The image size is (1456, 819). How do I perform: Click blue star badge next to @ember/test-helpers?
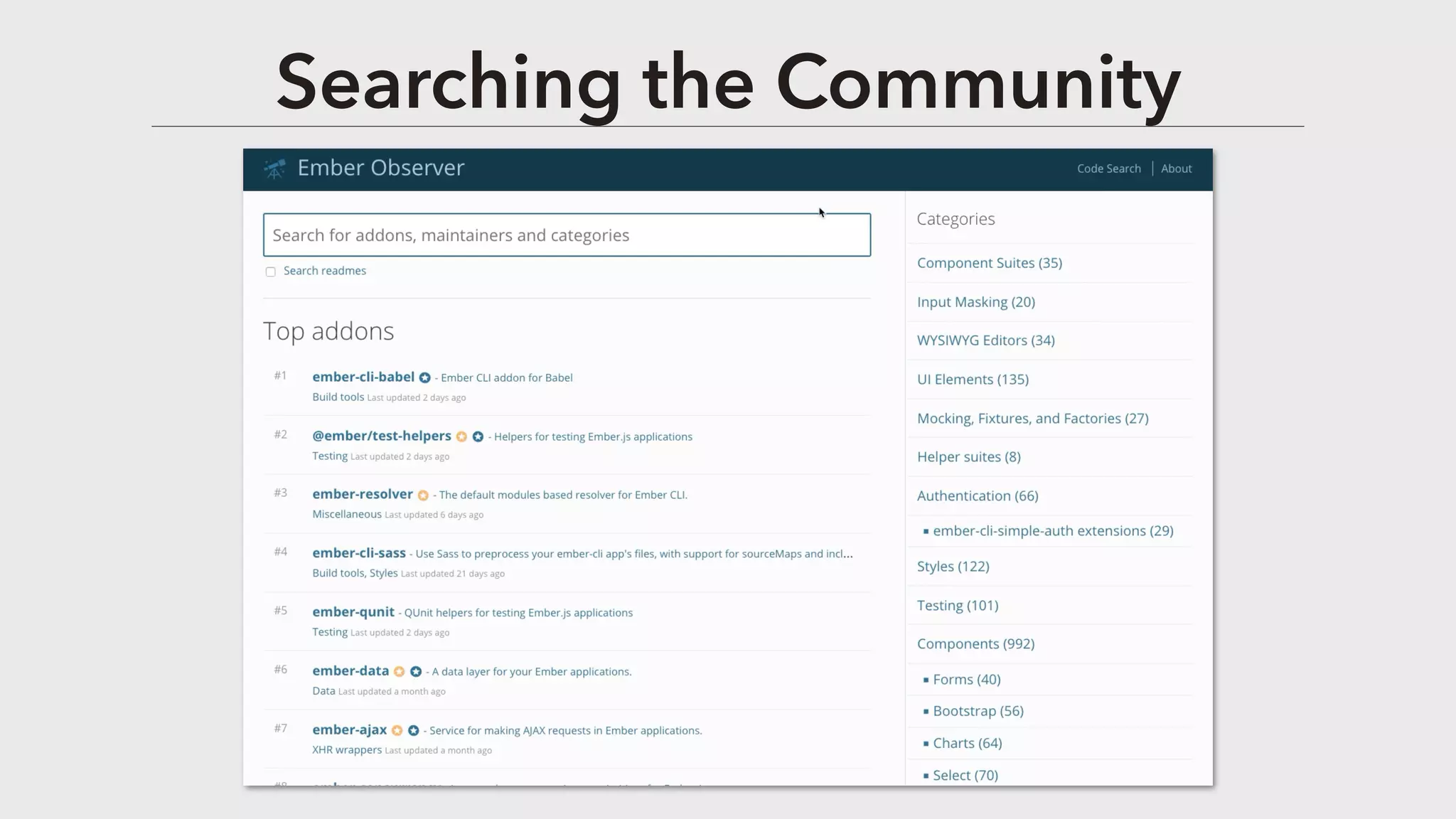478,437
